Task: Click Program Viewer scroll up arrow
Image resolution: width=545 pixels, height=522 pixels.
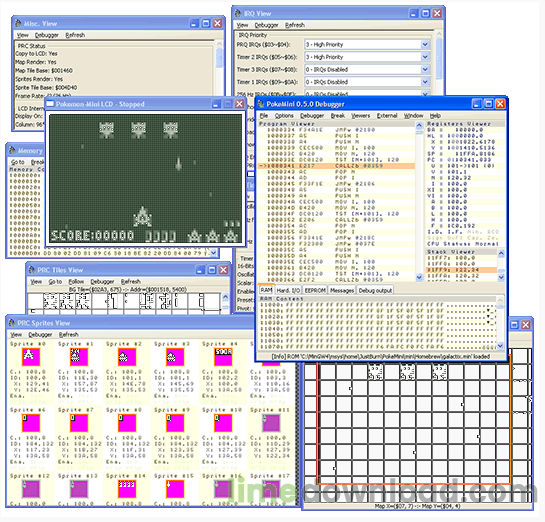Action: click(419, 125)
